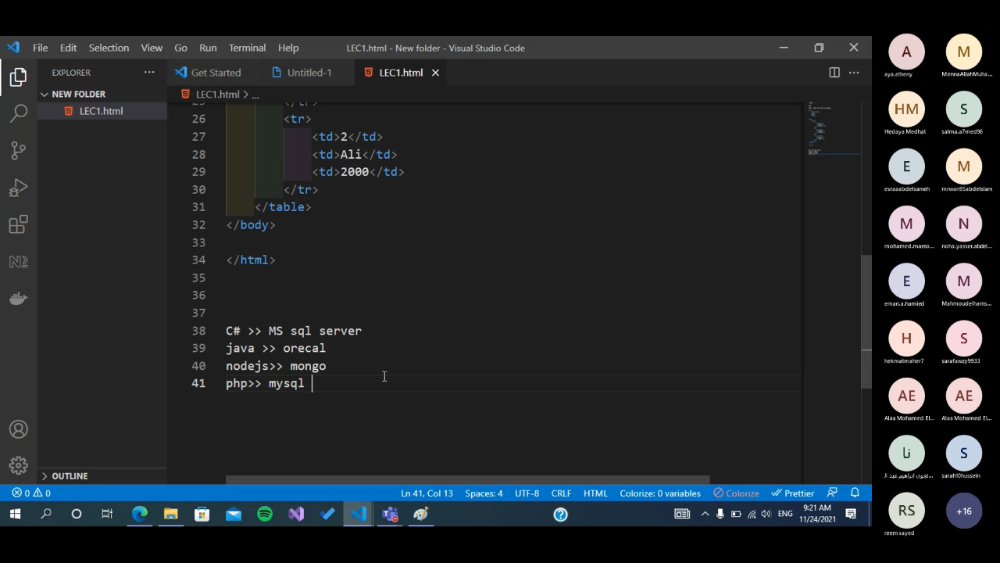Click LEC1.html in the breadcrumb
Image resolution: width=1000 pixels, height=563 pixels.
(x=217, y=94)
